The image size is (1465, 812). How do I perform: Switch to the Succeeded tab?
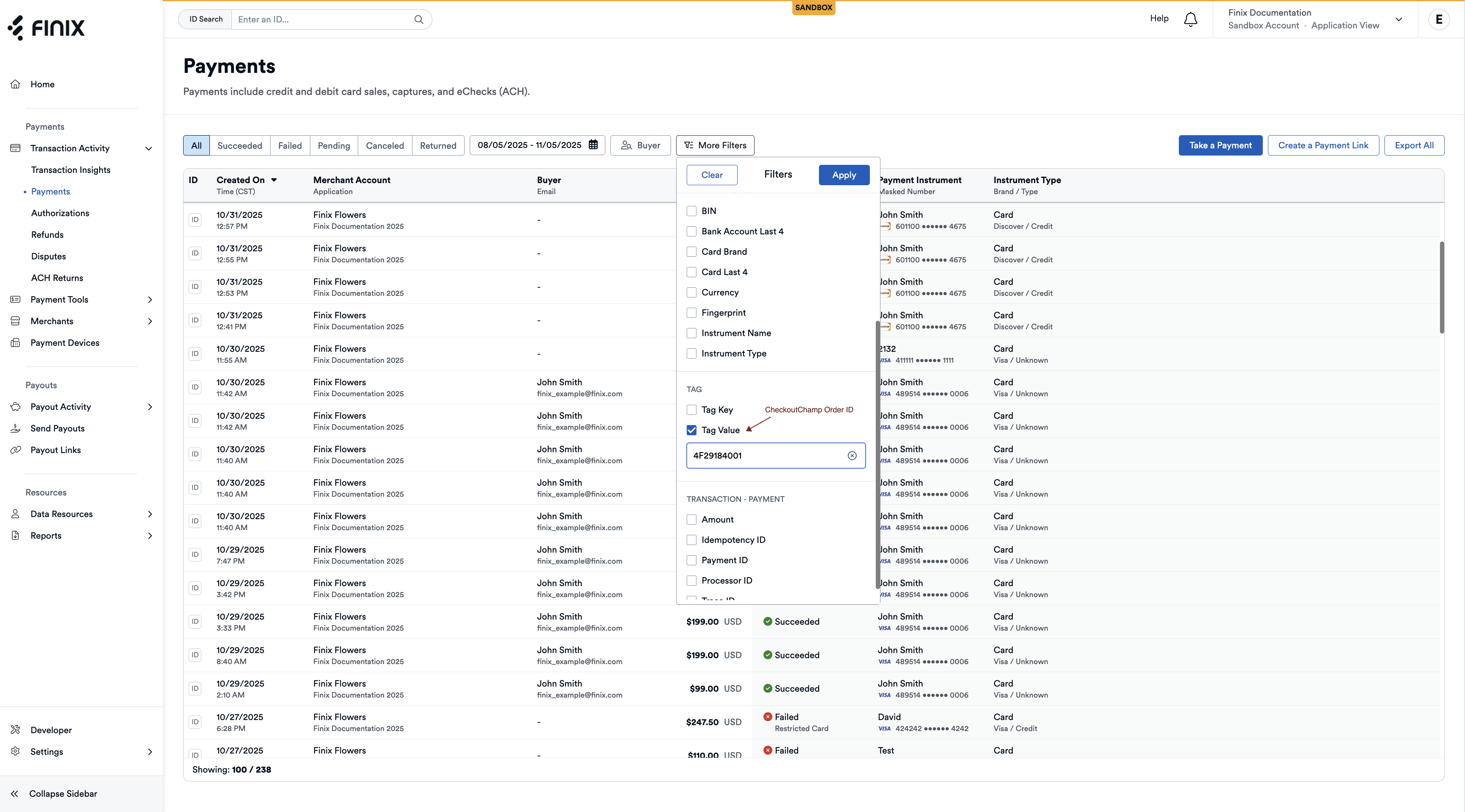[x=240, y=145]
